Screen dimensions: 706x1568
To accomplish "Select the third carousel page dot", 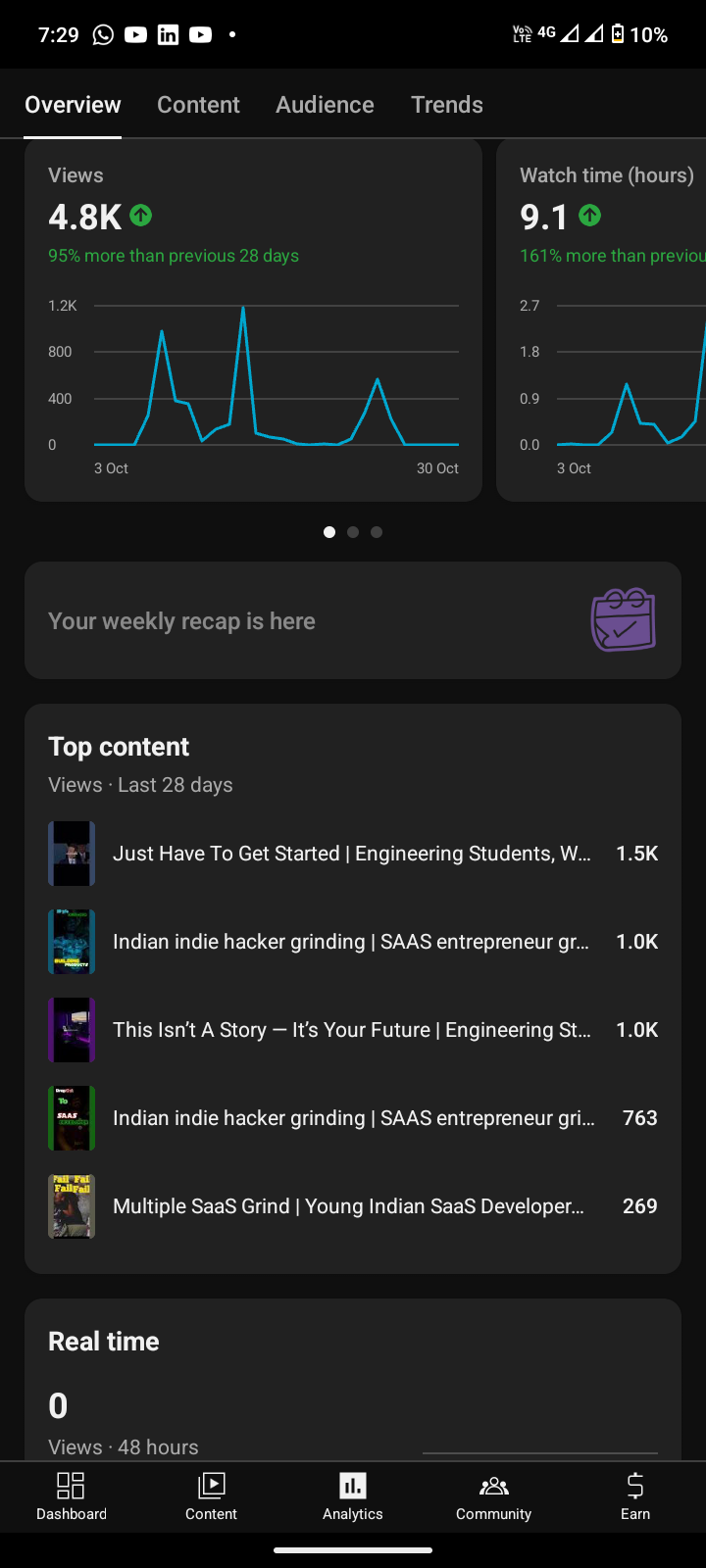I will pyautogui.click(x=377, y=532).
